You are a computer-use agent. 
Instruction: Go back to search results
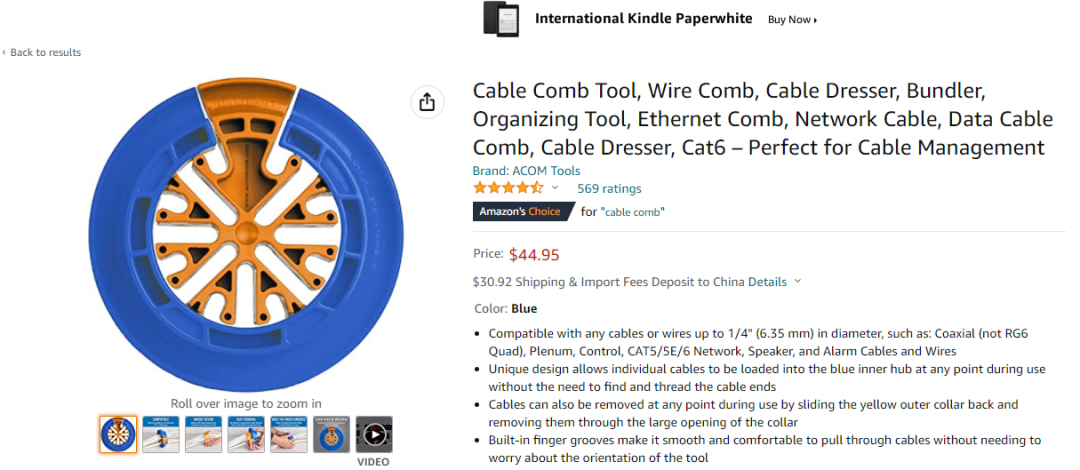(45, 52)
